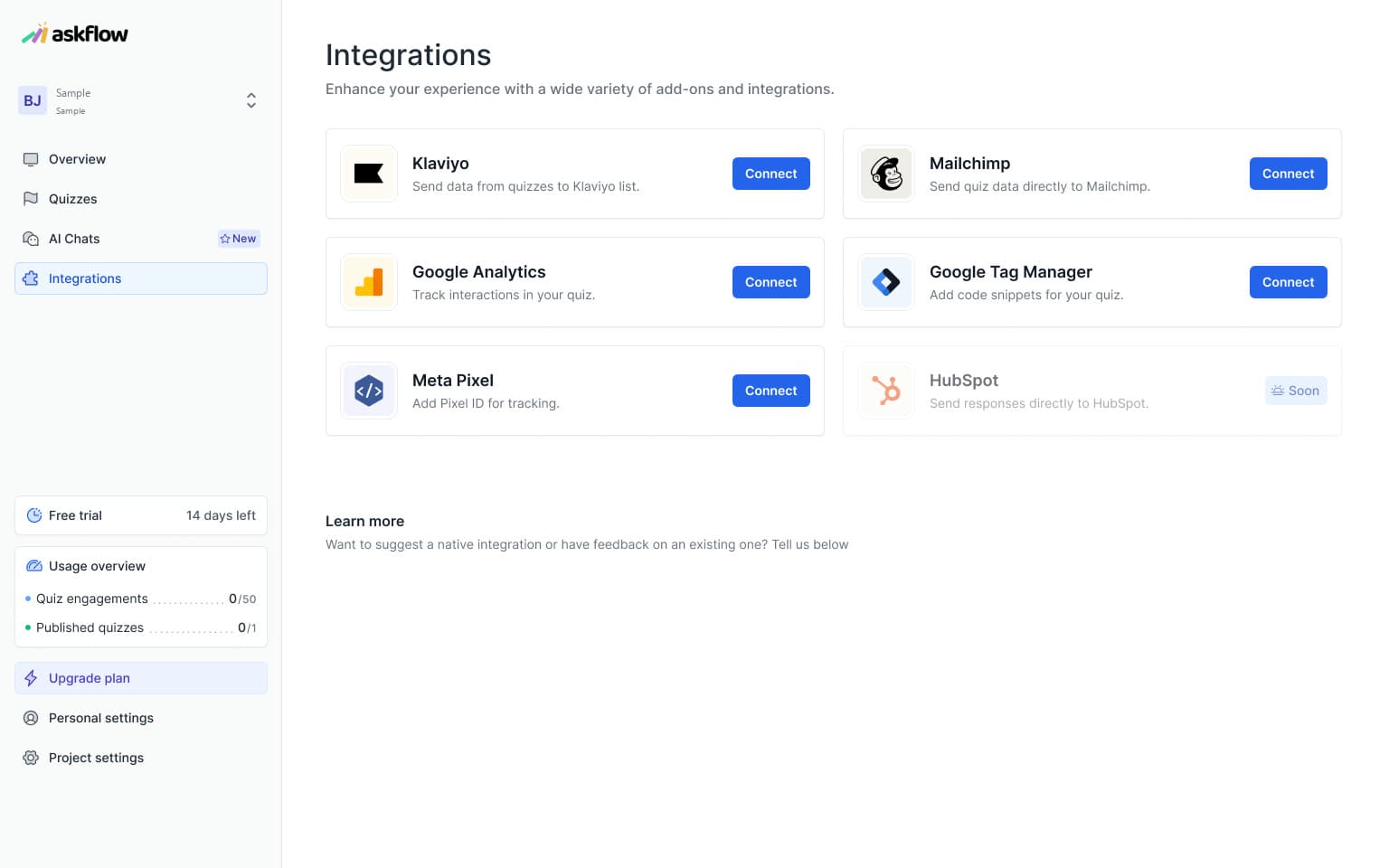Viewport: 1389px width, 868px height.
Task: Click the Usage overview gauge icon
Action: point(34,566)
